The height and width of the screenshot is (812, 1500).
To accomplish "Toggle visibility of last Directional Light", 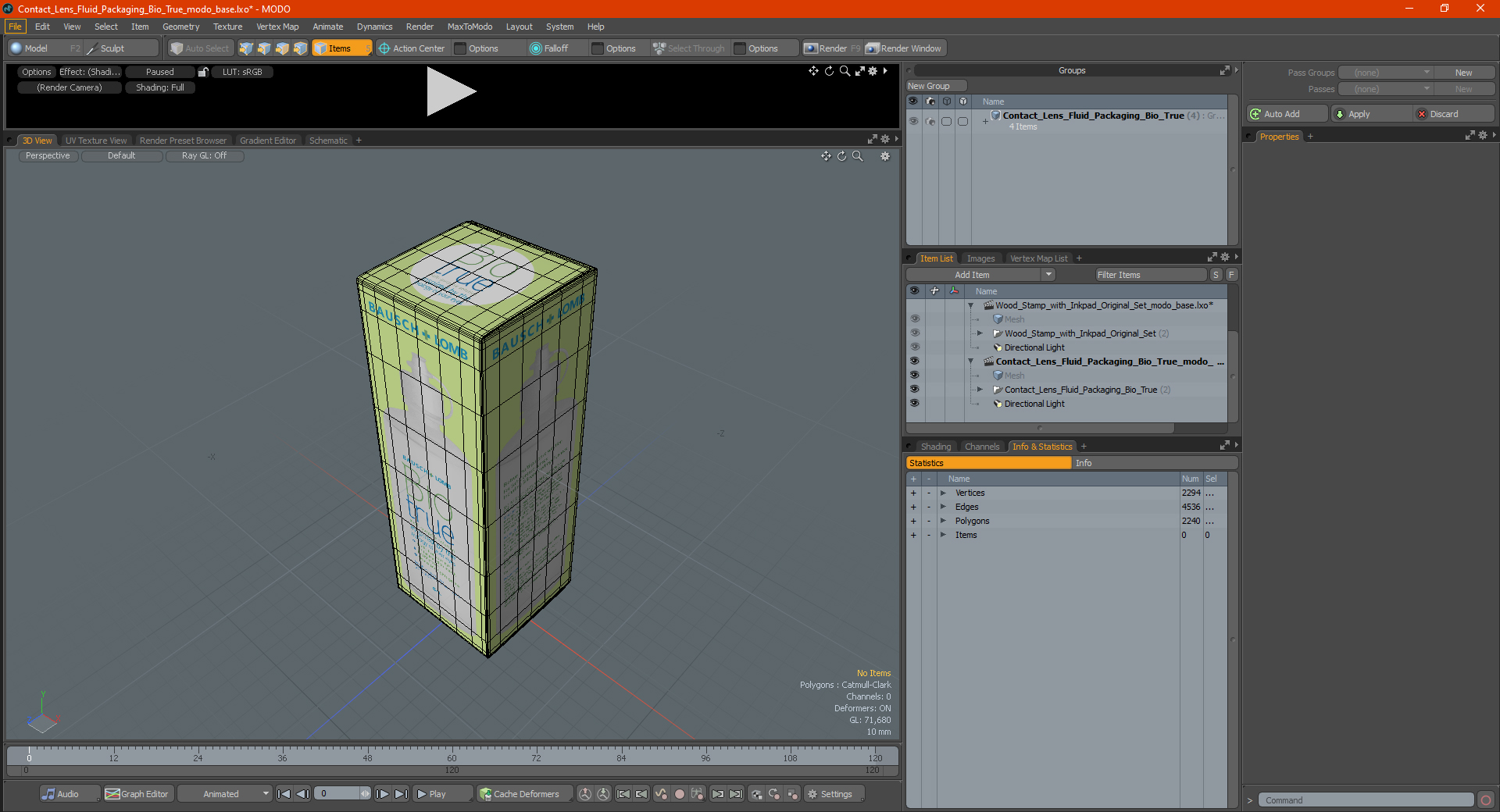I will (x=914, y=404).
